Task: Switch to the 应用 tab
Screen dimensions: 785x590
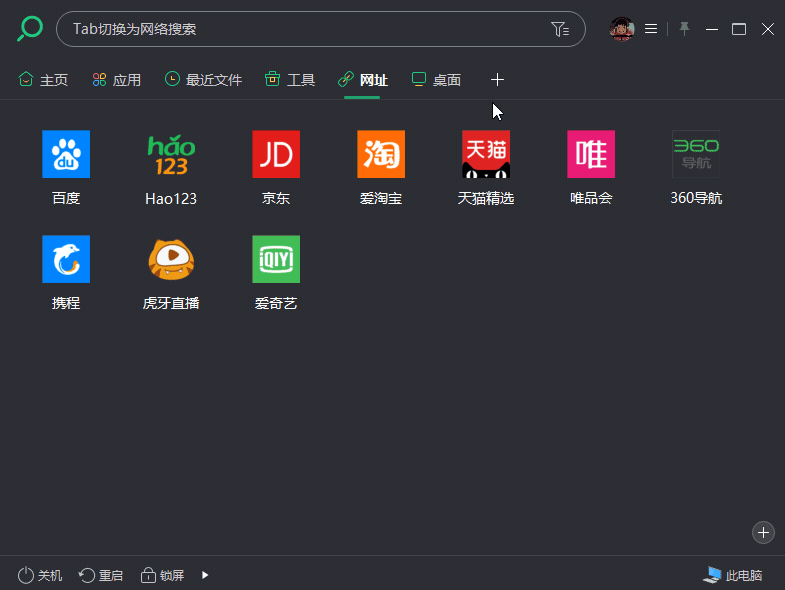Action: (117, 80)
